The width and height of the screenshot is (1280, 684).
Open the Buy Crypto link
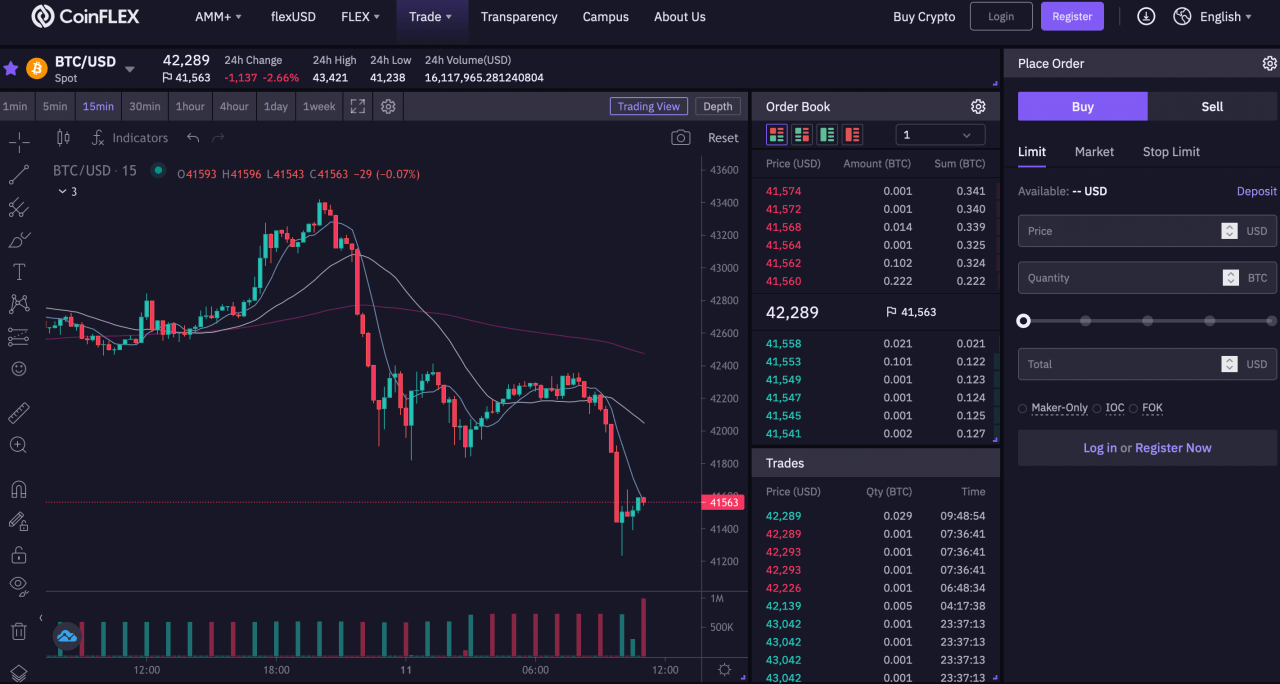pyautogui.click(x=924, y=17)
